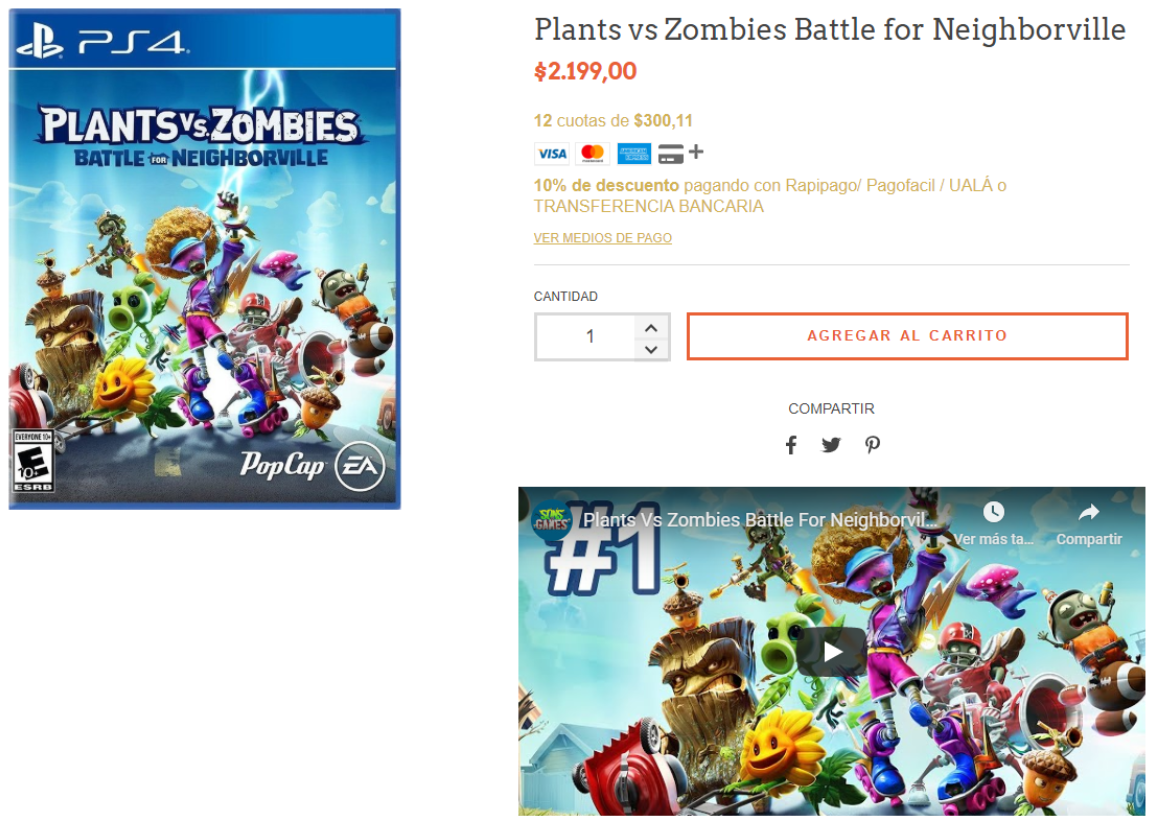The height and width of the screenshot is (819, 1154).
Task: Increase quantity with up arrow
Action: click(651, 328)
